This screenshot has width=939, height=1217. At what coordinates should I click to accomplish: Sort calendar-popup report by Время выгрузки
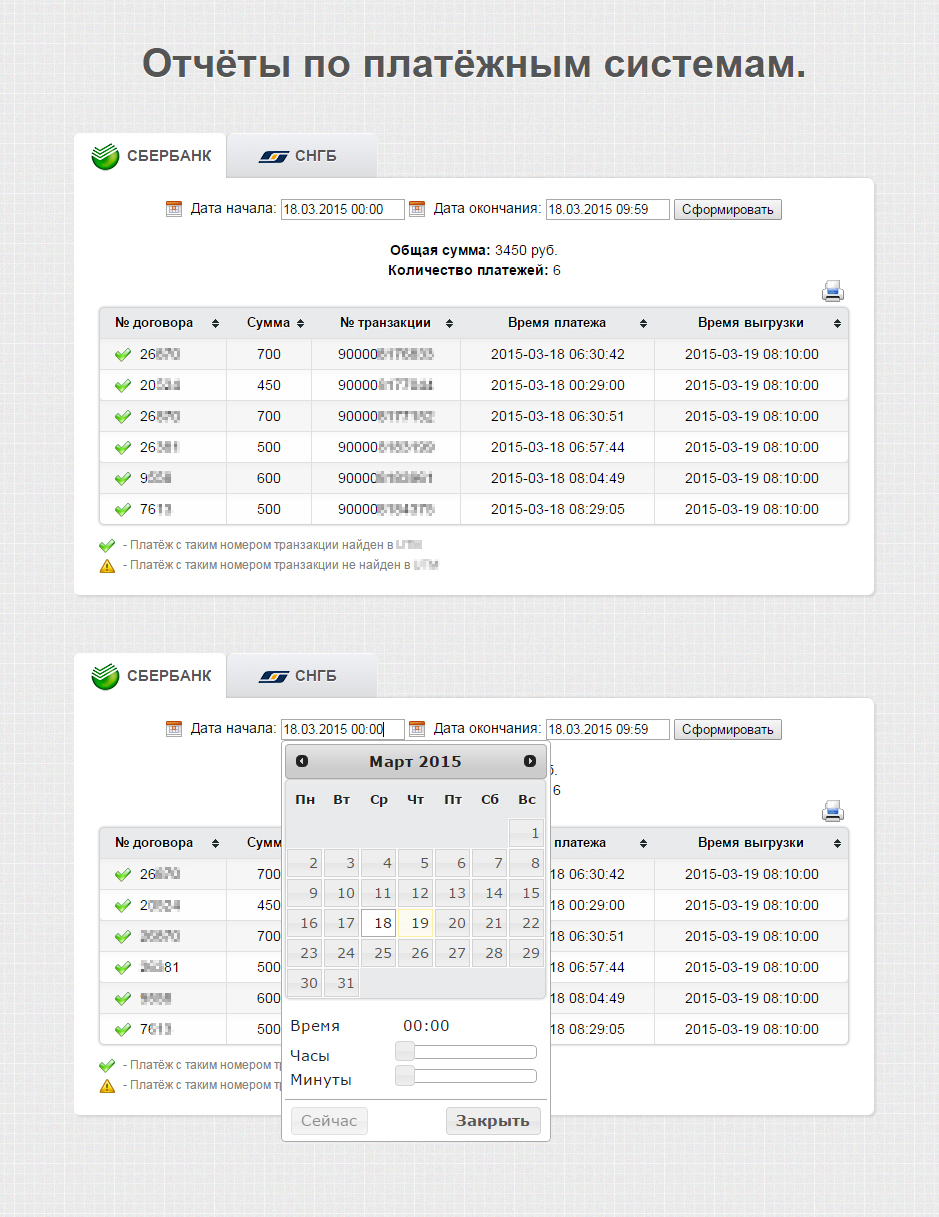[751, 843]
